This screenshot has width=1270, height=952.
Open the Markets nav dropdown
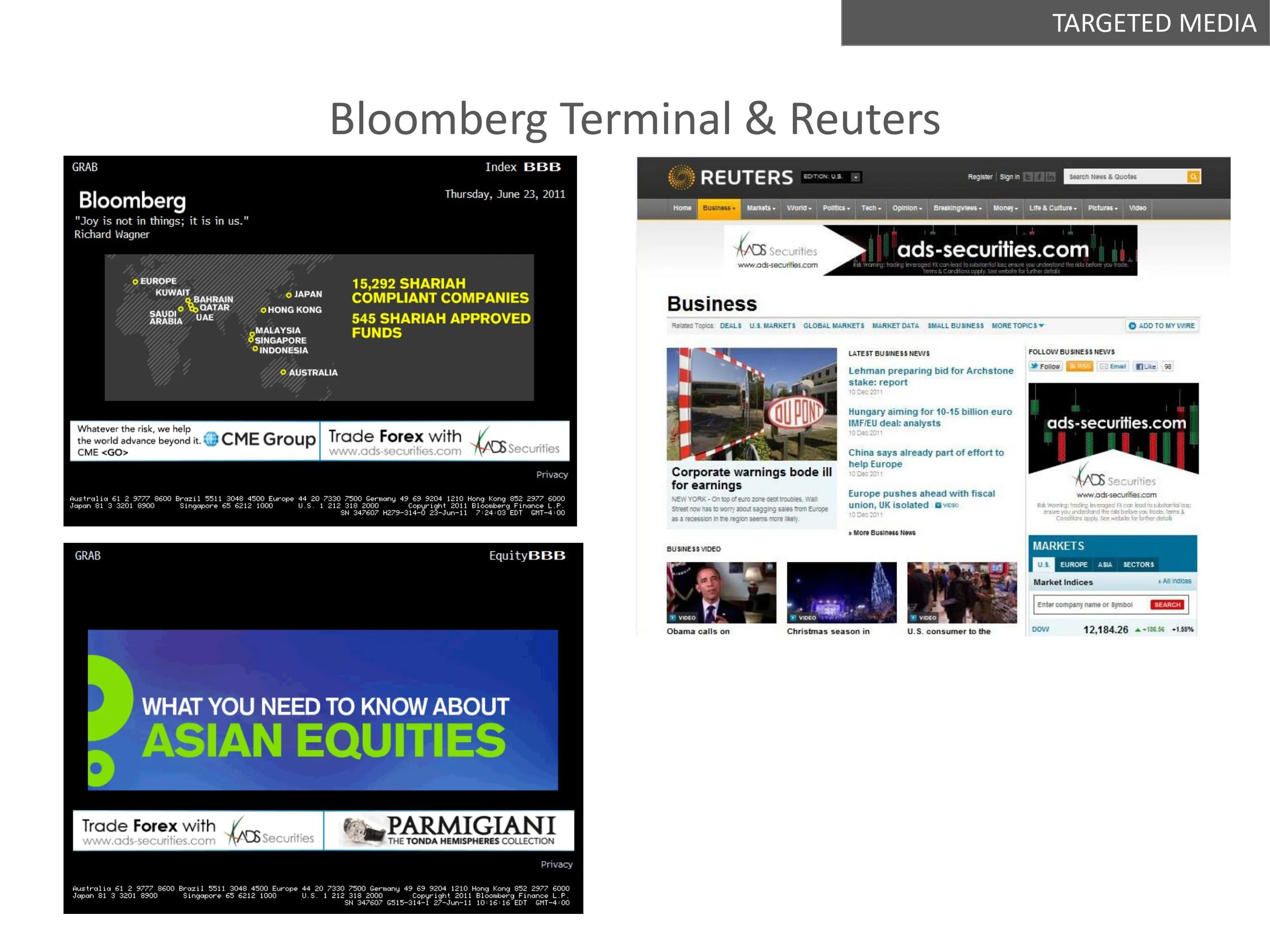pyautogui.click(x=761, y=208)
